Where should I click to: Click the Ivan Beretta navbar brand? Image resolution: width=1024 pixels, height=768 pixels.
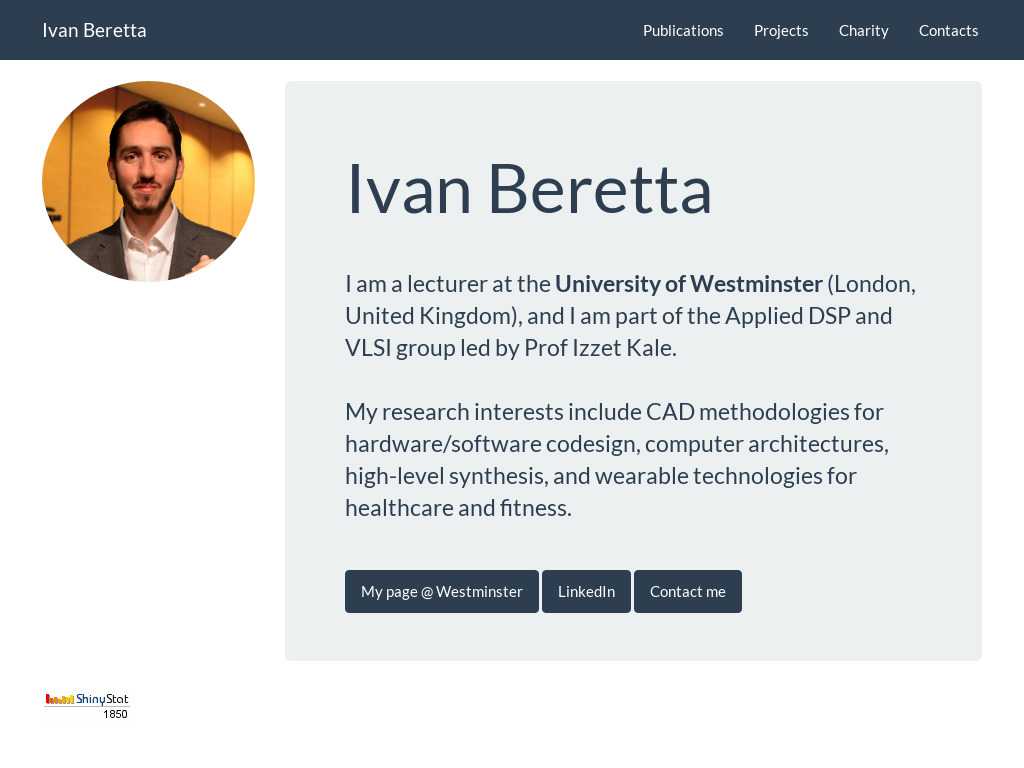pyautogui.click(x=94, y=30)
